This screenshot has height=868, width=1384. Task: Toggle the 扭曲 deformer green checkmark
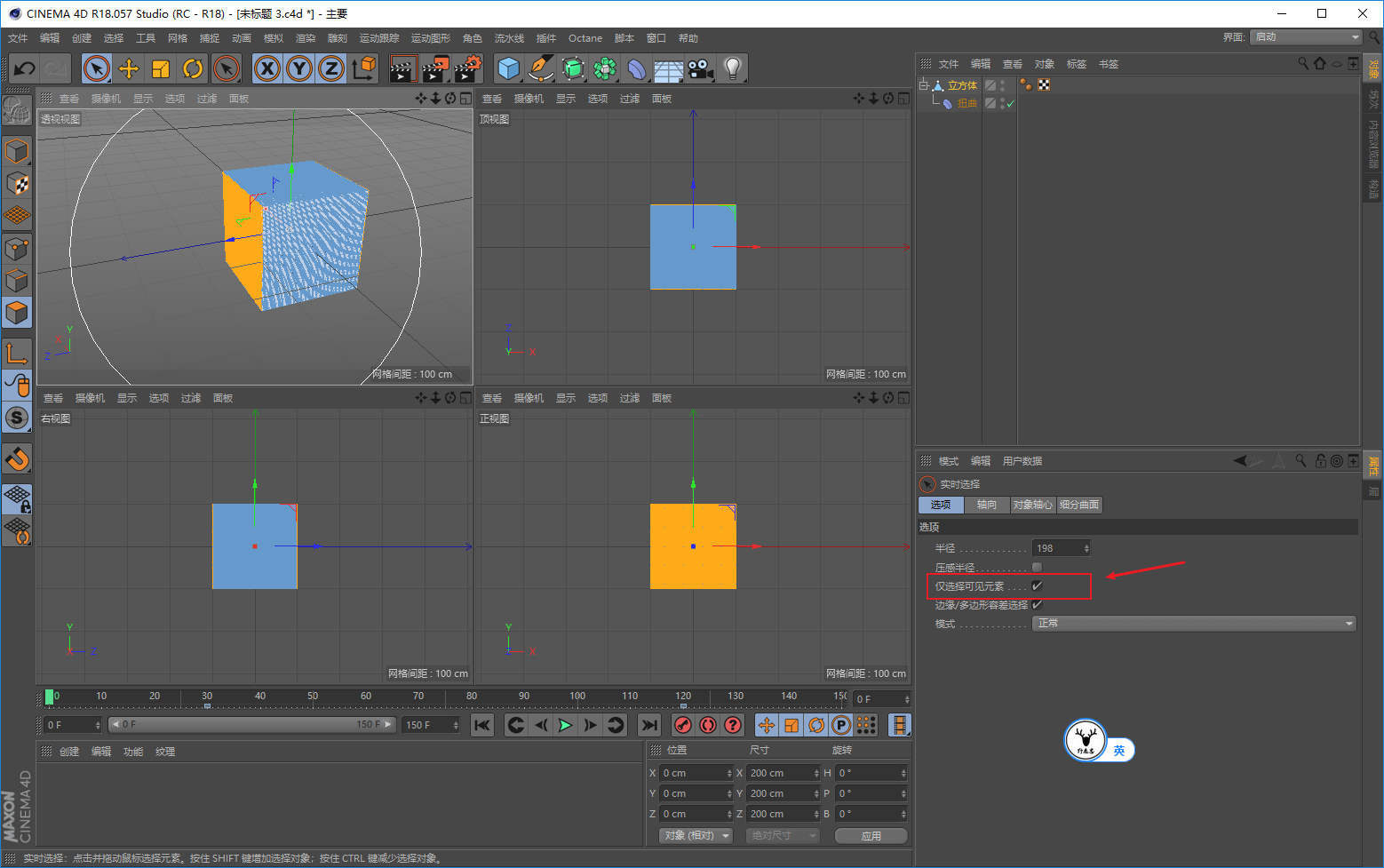1010,104
